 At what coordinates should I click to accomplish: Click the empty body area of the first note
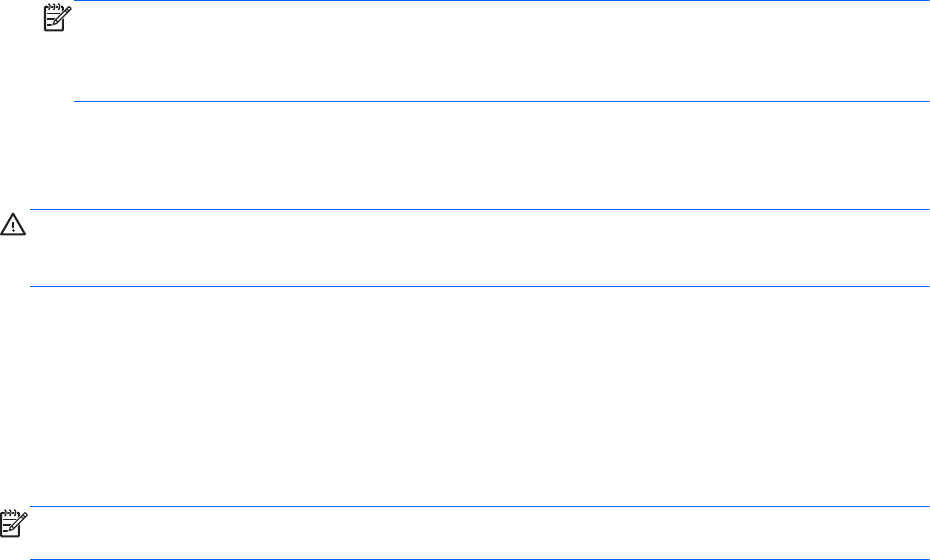coord(500,50)
